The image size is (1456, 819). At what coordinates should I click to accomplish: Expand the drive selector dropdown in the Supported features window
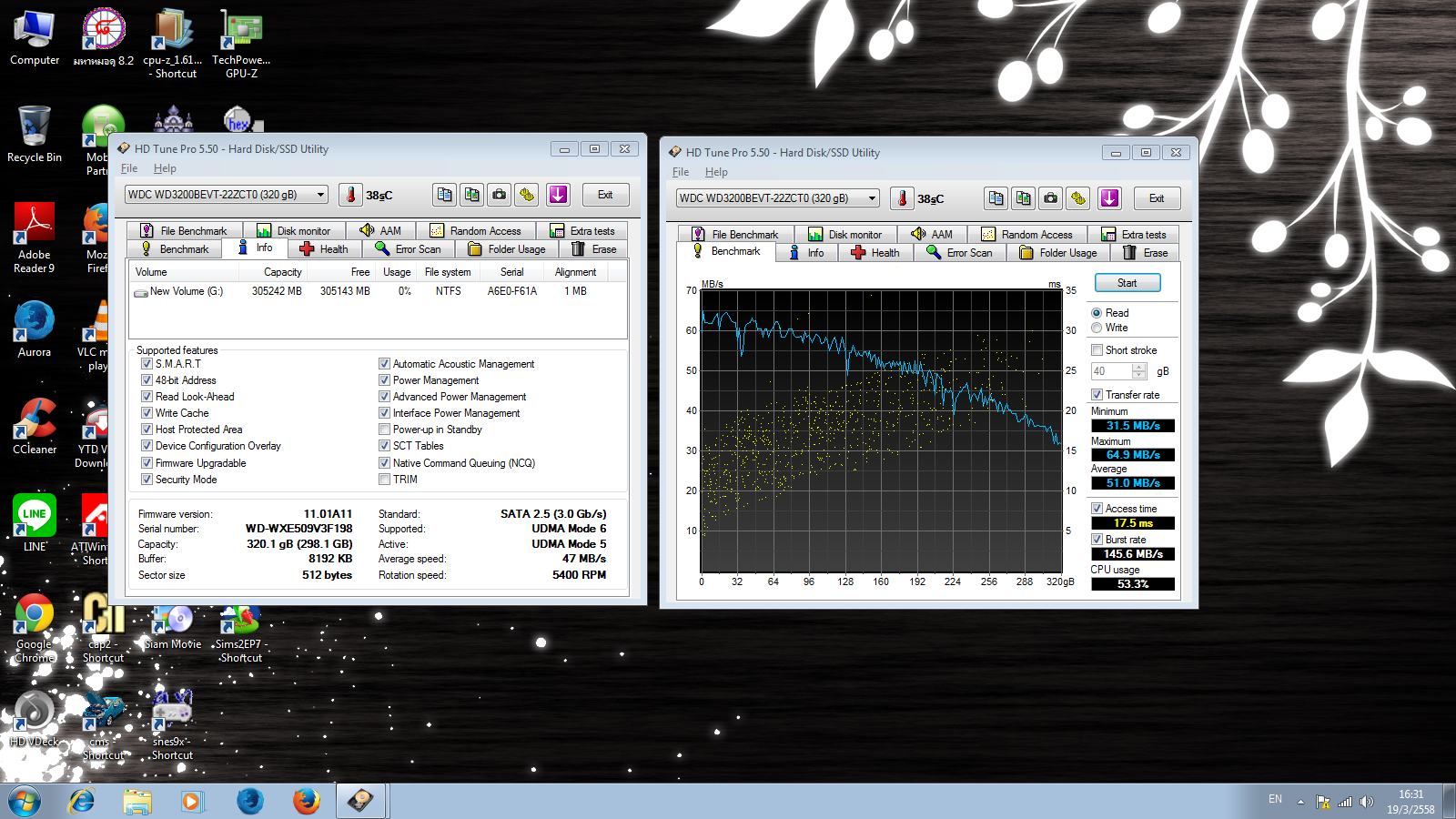tap(320, 195)
